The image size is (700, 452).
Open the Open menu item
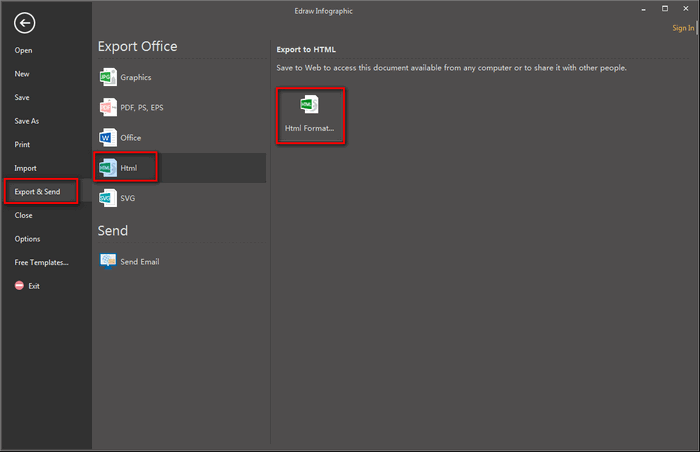[23, 50]
